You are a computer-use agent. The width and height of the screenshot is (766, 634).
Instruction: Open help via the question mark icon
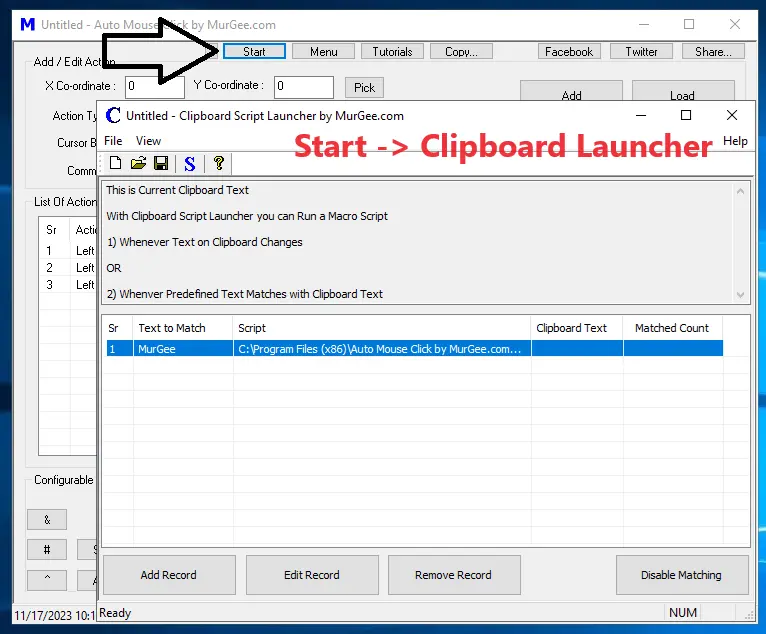pyautogui.click(x=218, y=163)
